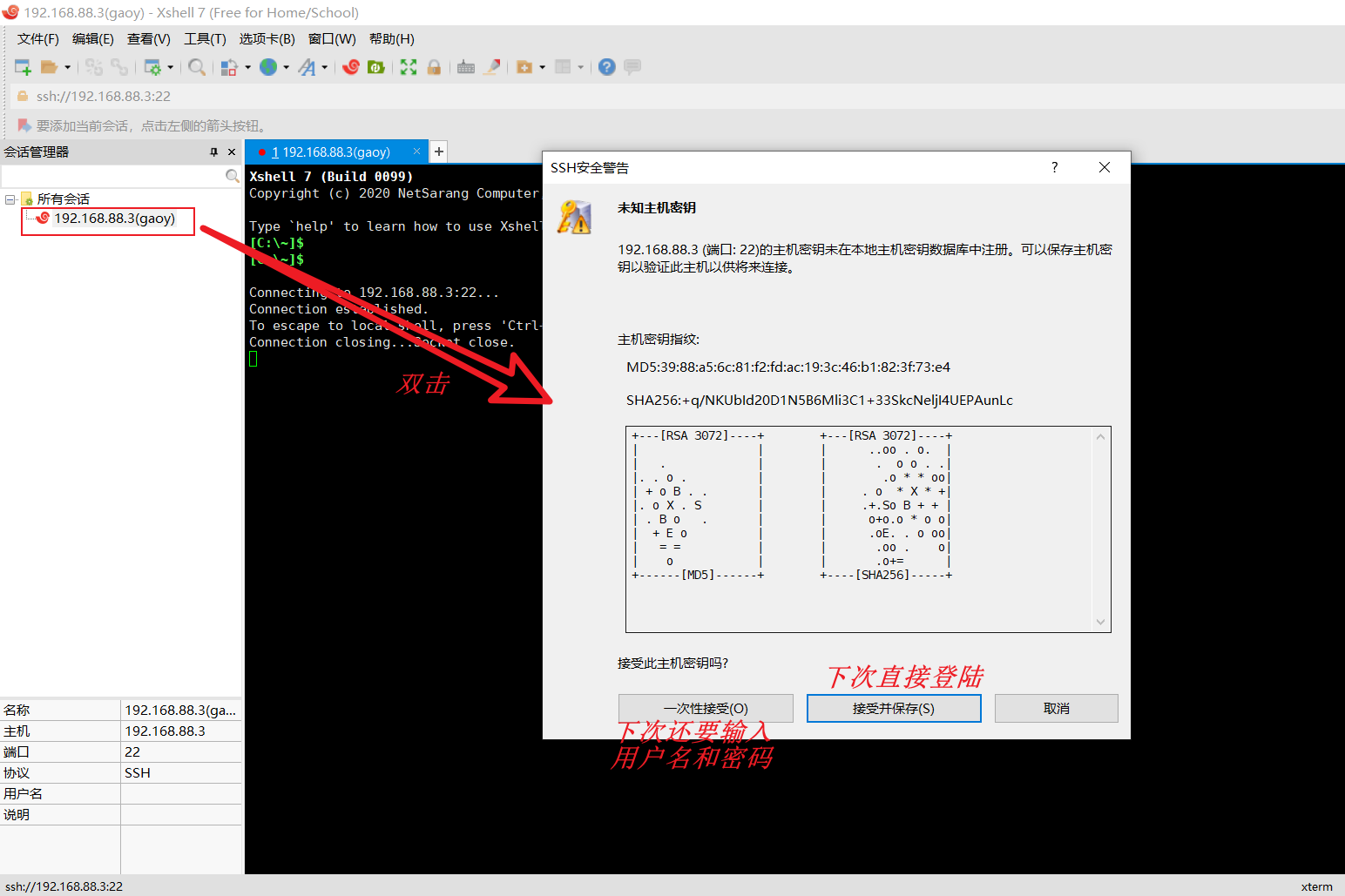Expand the Open folder dropdown arrow
The image size is (1345, 896).
67,67
